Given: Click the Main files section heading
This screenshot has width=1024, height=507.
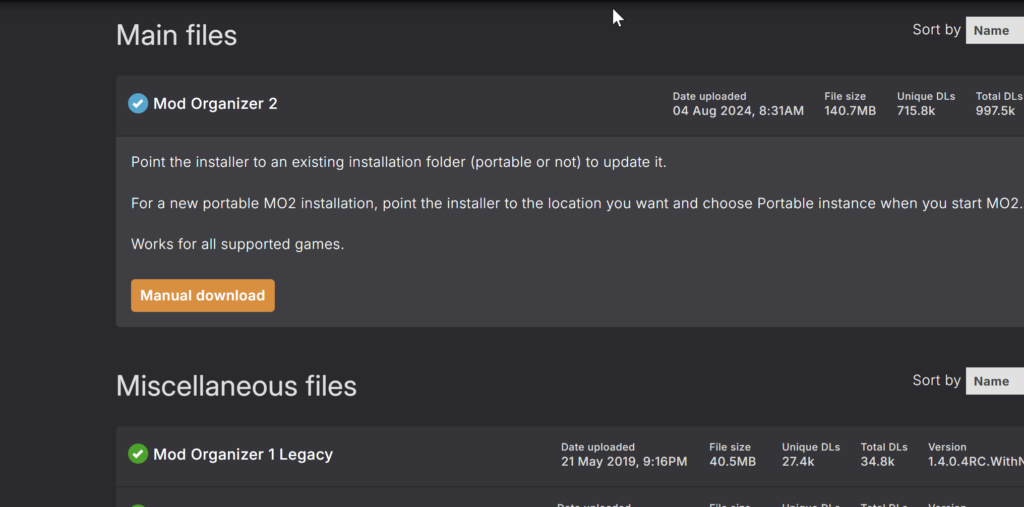Looking at the screenshot, I should 177,35.
